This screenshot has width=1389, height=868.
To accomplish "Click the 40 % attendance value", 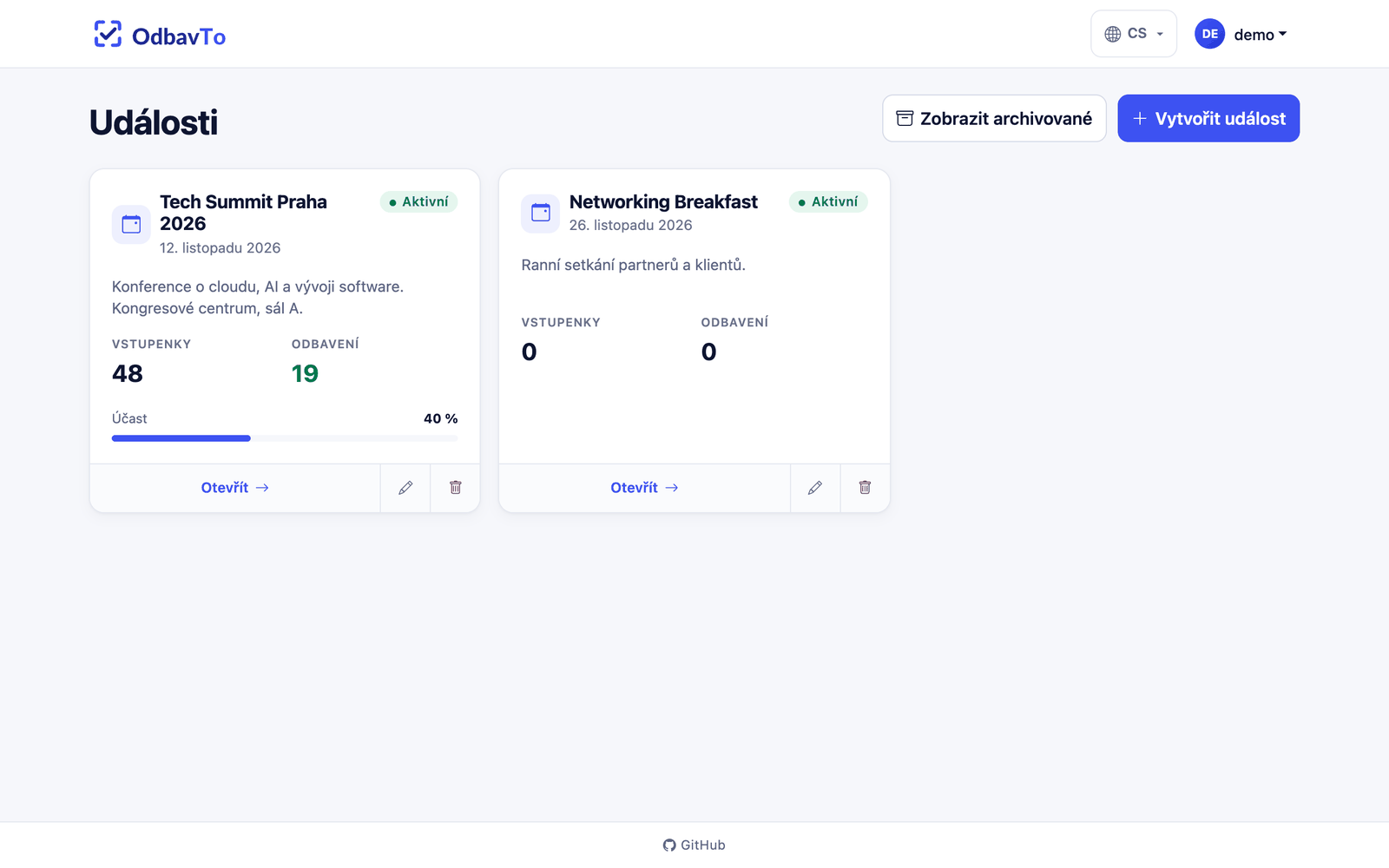I will 441,418.
